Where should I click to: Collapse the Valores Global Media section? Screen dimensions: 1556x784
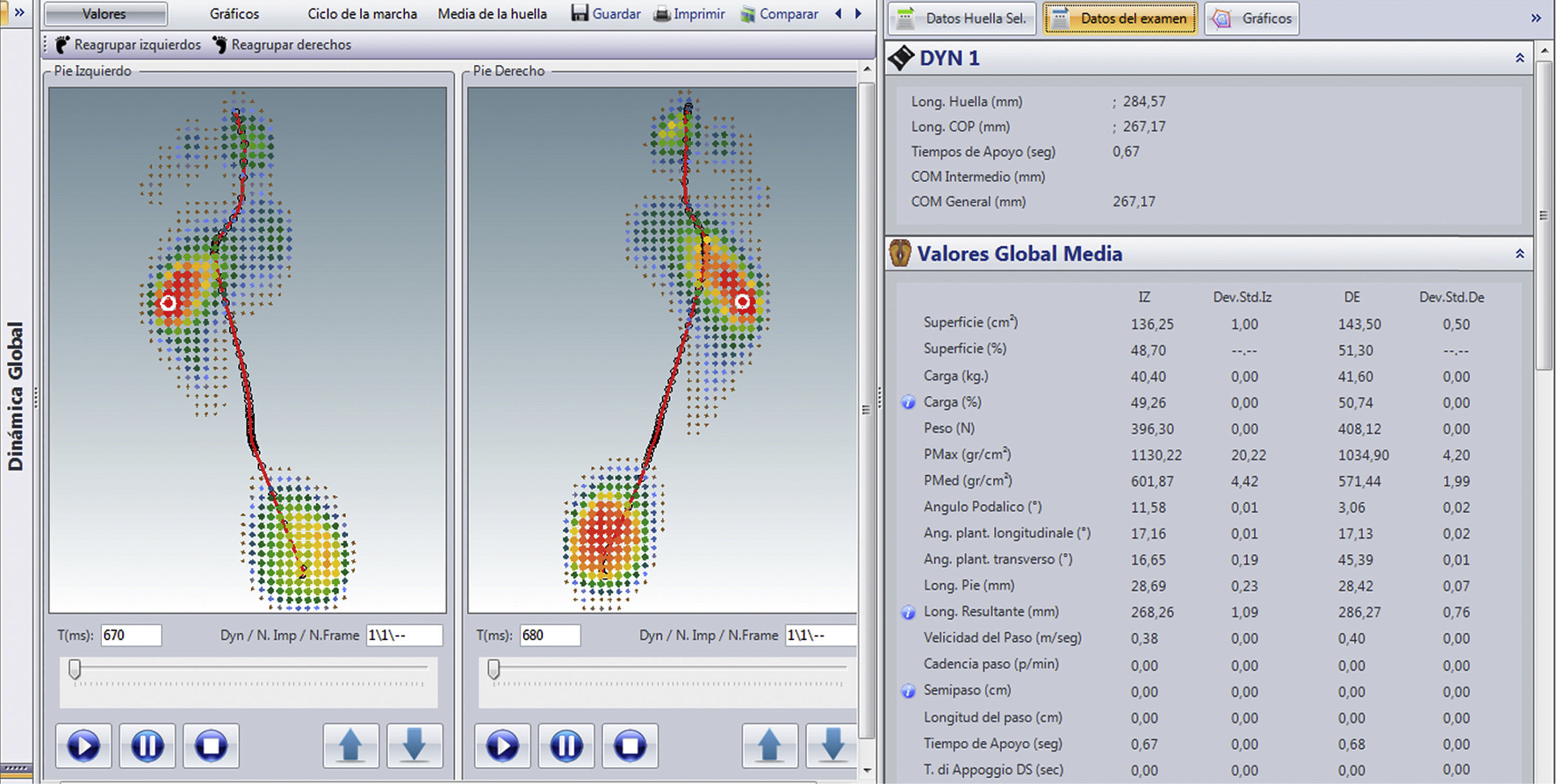(x=1519, y=253)
